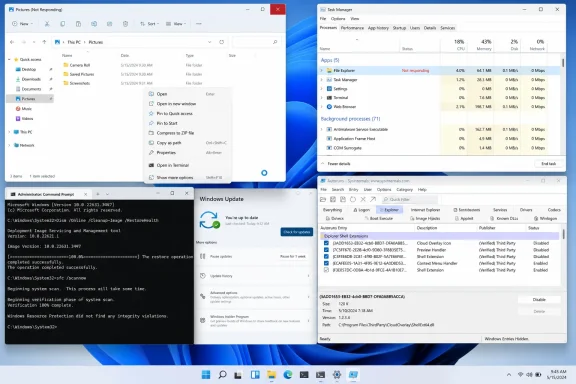The height and width of the screenshot is (384, 576).
Task: Check the last Shell Extension Enabled entry checkbox
Action: click(326, 270)
